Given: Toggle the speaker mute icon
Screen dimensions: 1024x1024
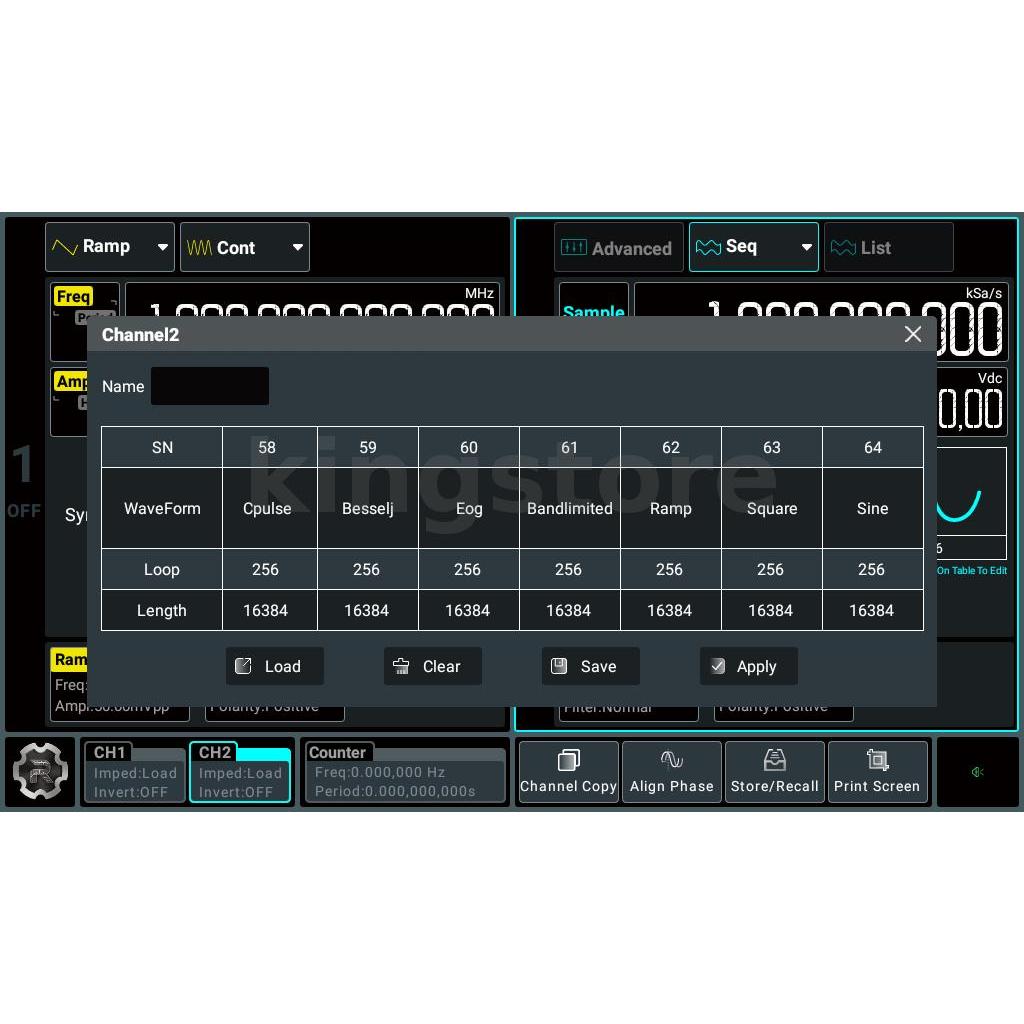Looking at the screenshot, I should 977,772.
